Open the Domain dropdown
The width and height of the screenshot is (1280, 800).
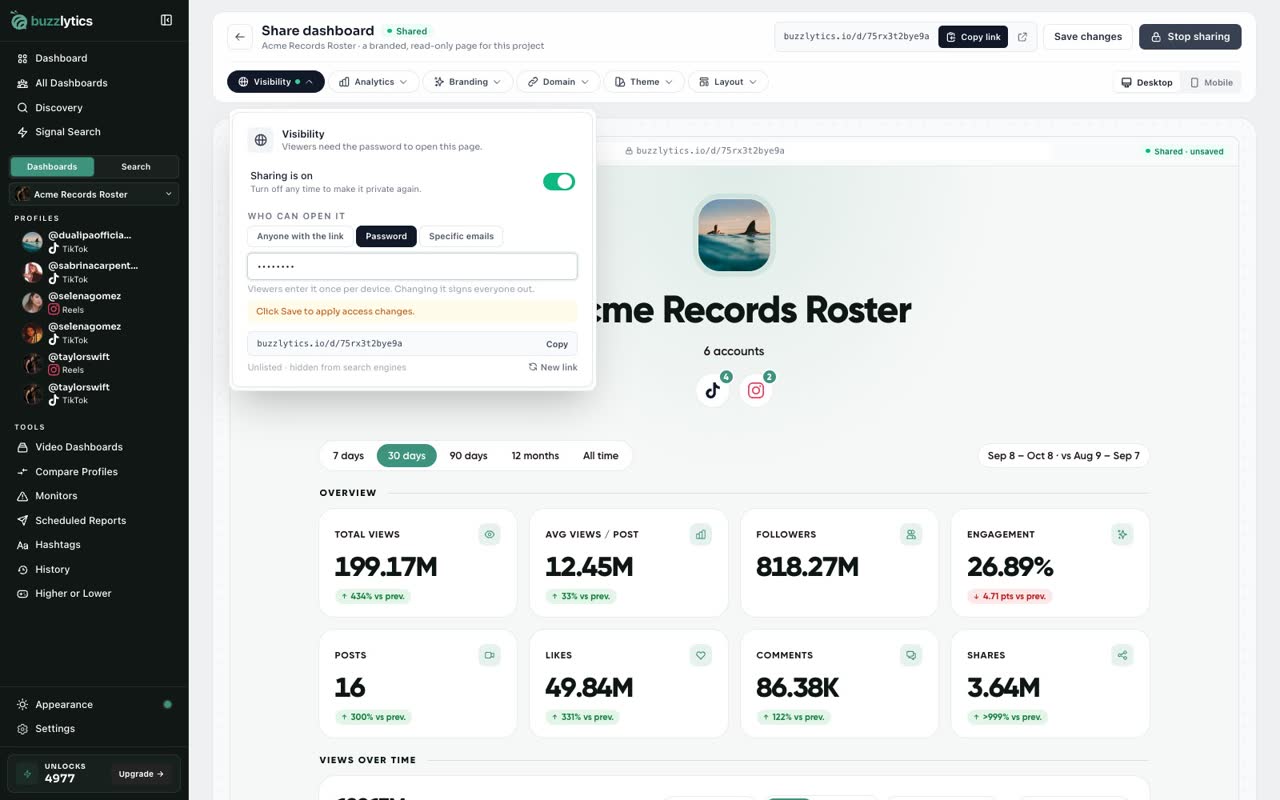point(559,82)
